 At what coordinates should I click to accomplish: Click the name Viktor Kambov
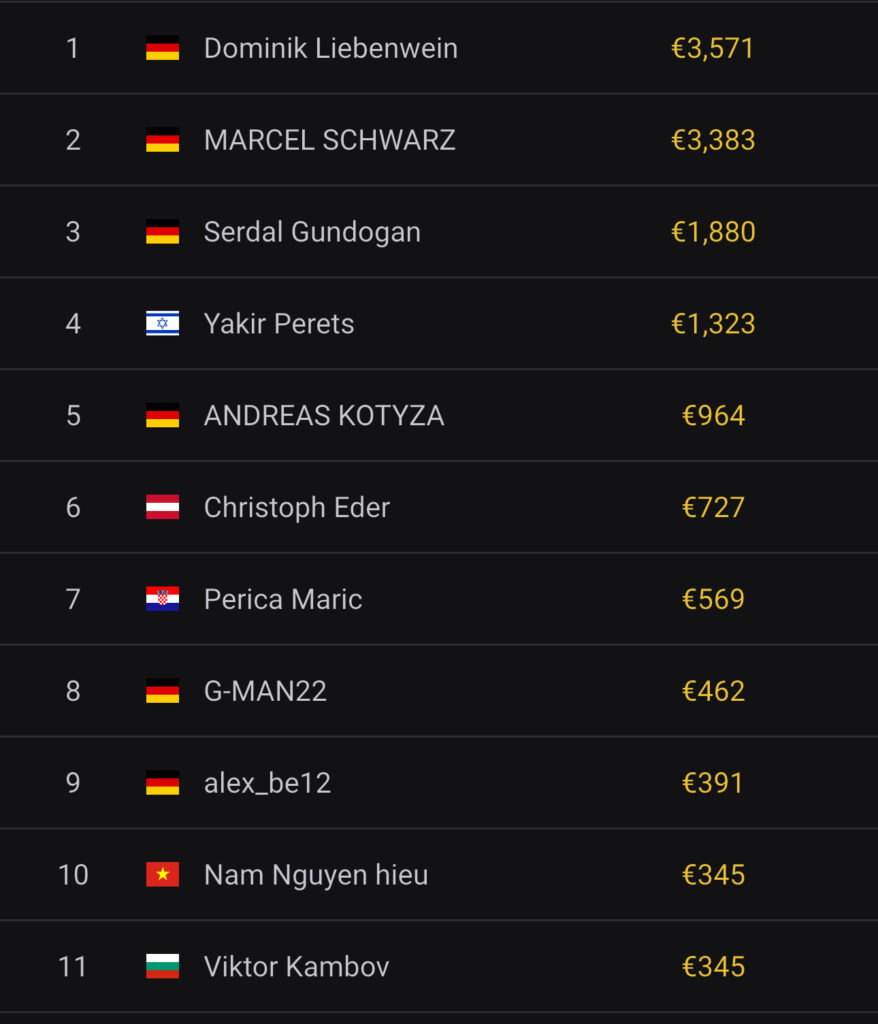[296, 967]
